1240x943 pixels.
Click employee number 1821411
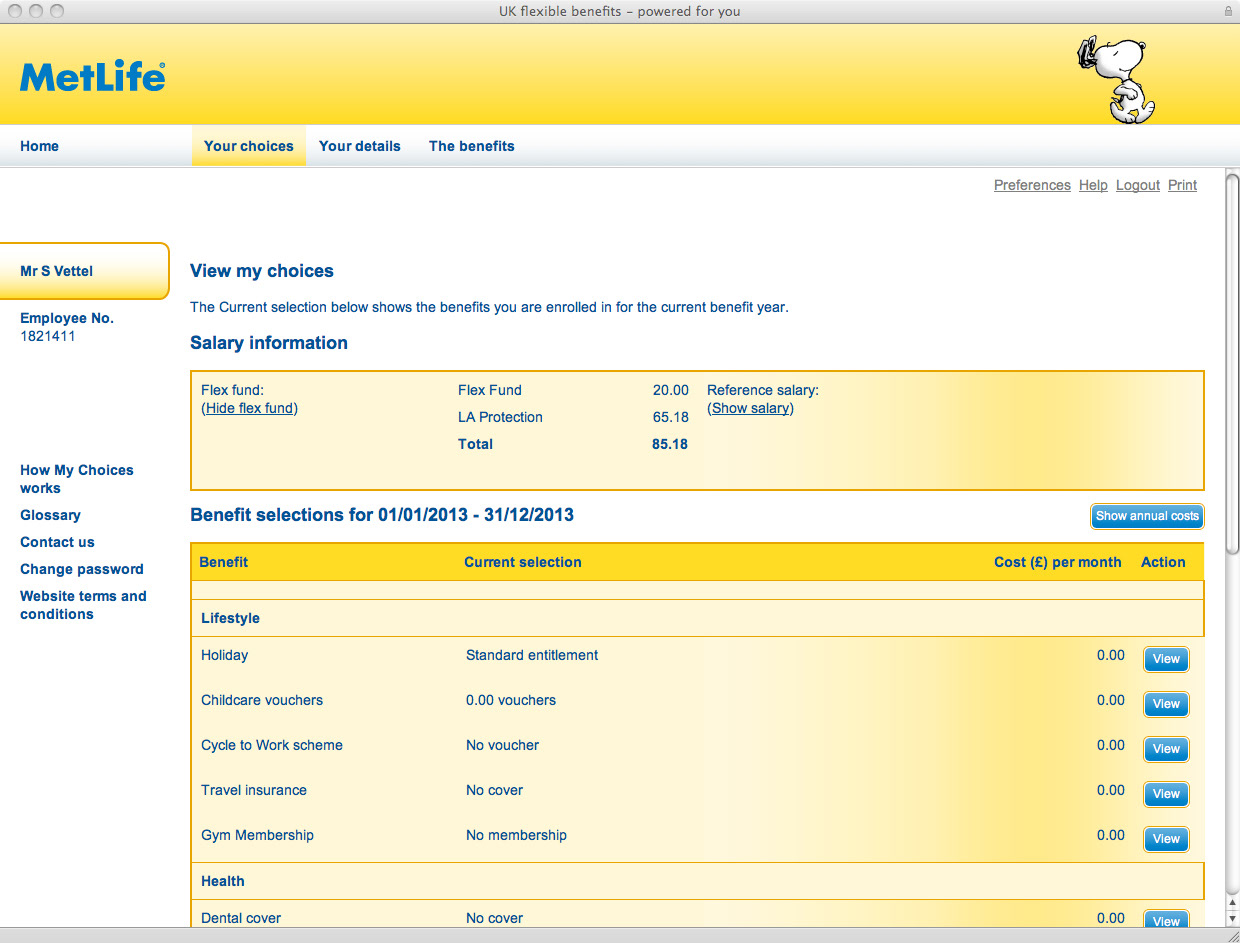point(48,336)
